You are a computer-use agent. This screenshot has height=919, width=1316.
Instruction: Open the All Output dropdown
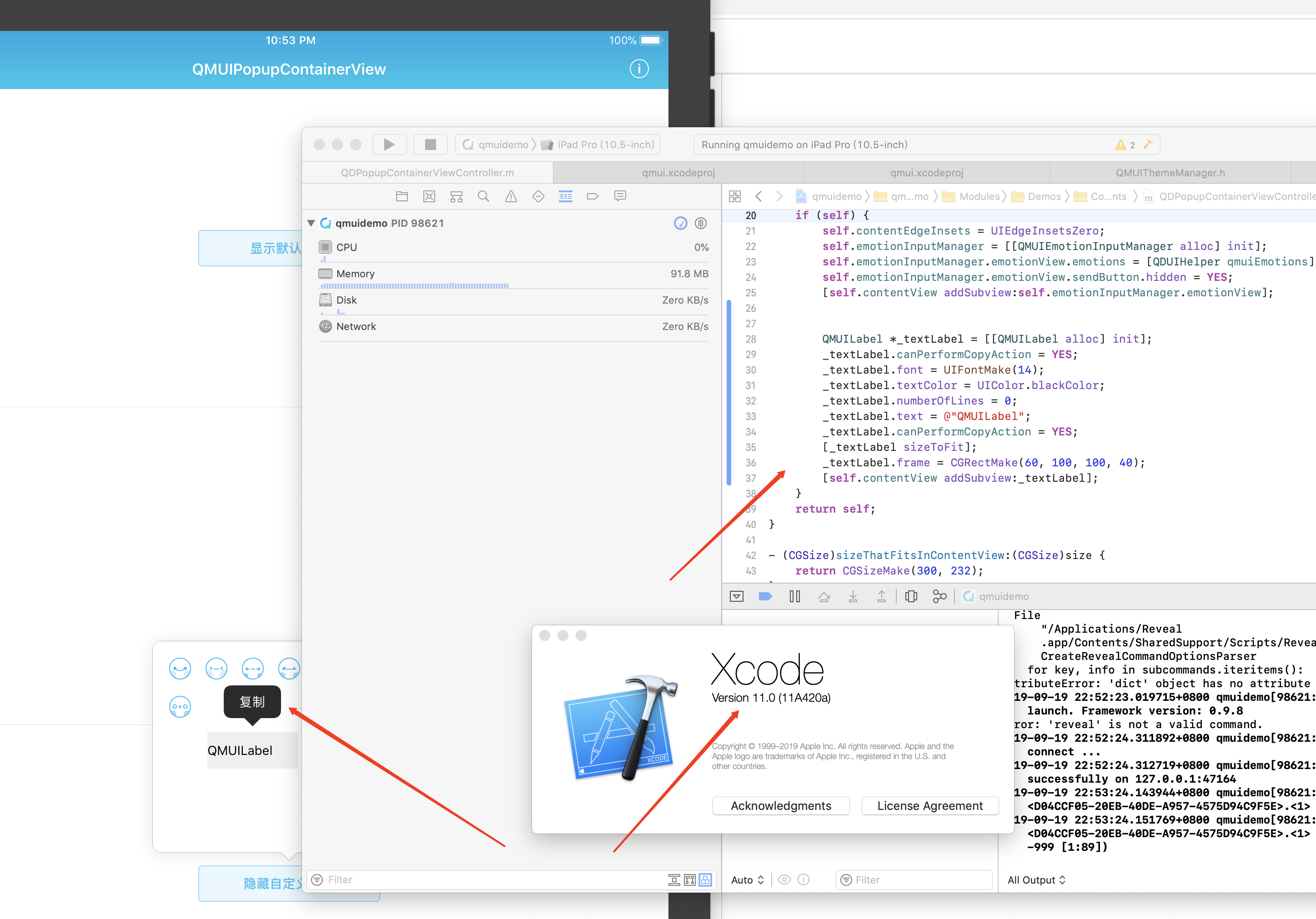pos(1036,879)
